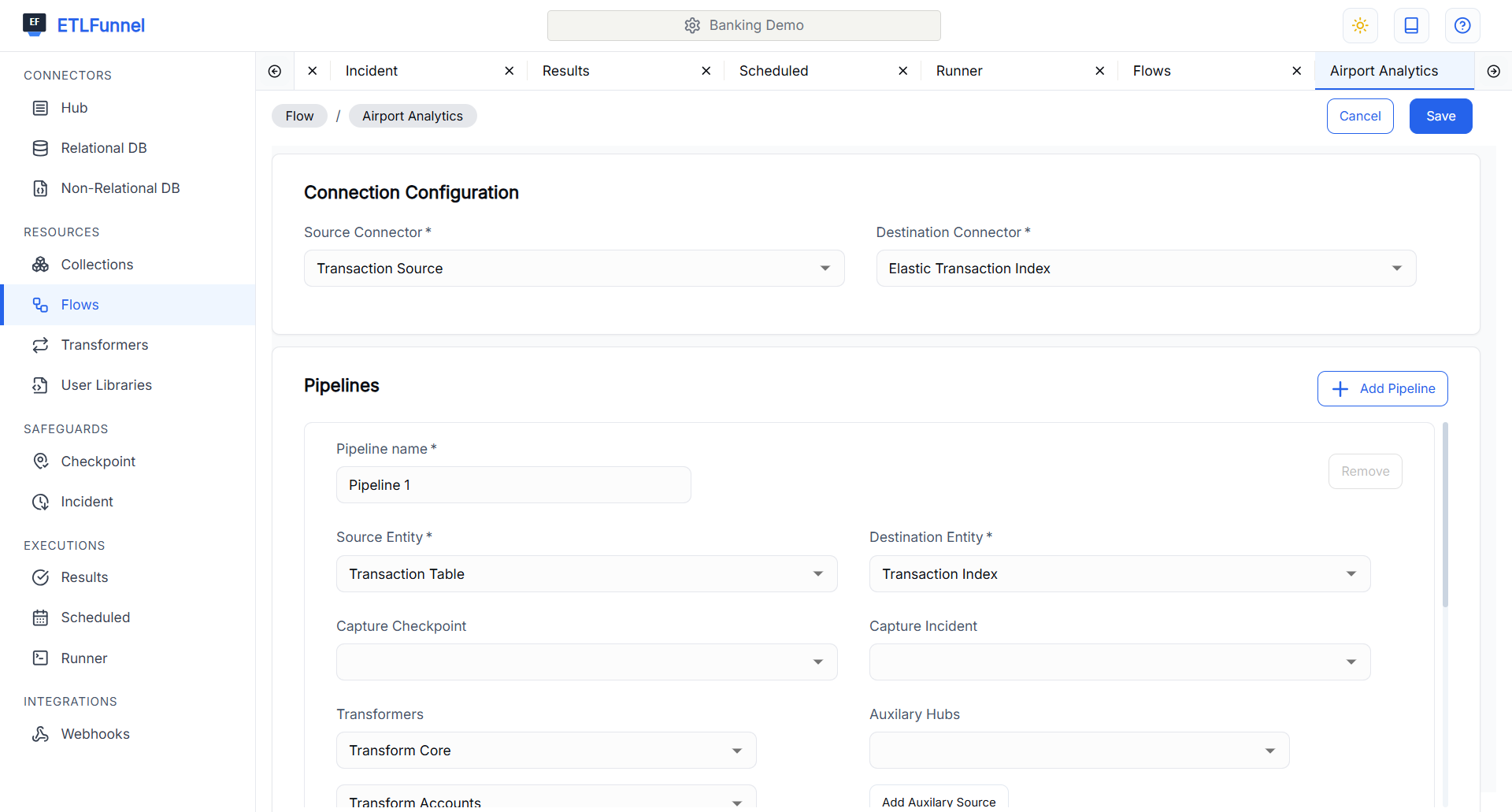Viewport: 1512px width, 812px height.
Task: Open the Capture Checkpoint dropdown
Action: (x=586, y=662)
